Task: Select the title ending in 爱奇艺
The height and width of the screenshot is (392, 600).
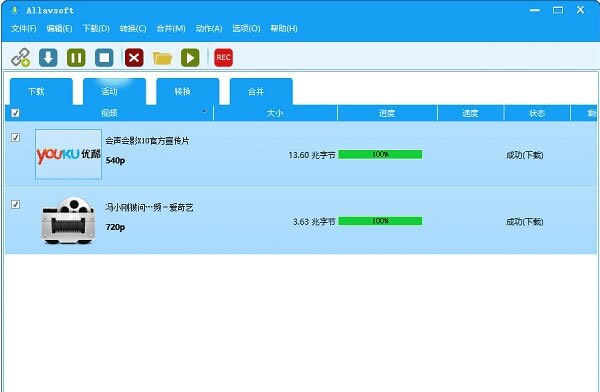Action: tap(149, 207)
